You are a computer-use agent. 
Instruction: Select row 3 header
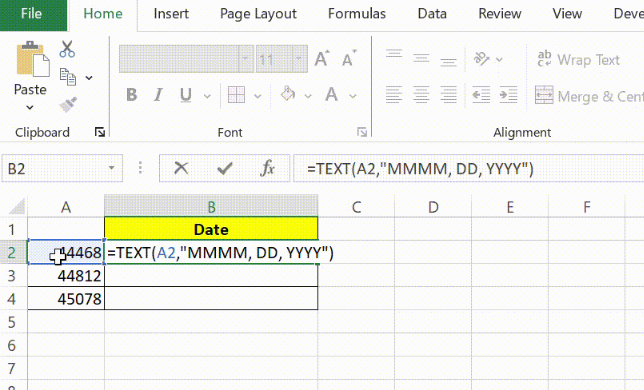pyautogui.click(x=14, y=275)
